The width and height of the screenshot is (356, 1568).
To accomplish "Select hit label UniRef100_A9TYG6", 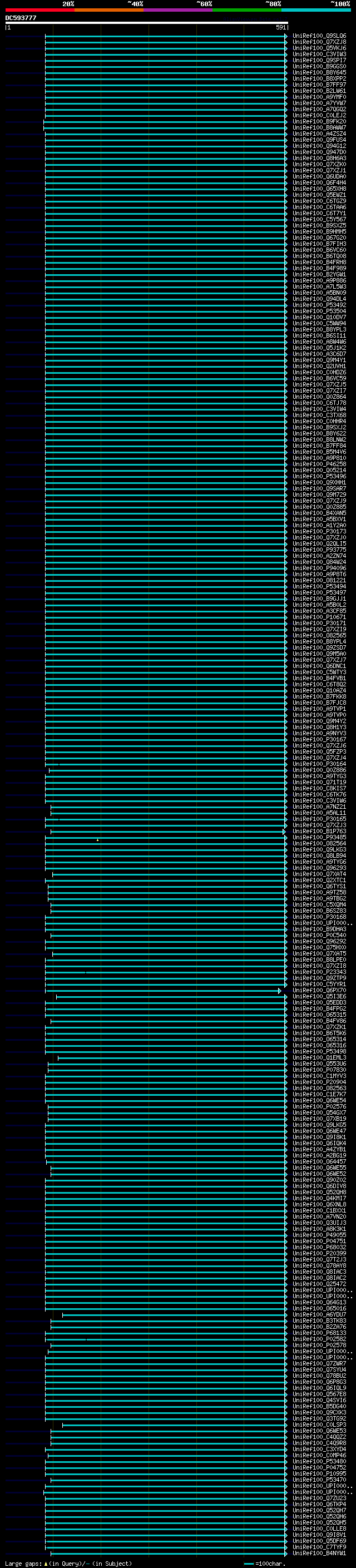I will [319, 862].
